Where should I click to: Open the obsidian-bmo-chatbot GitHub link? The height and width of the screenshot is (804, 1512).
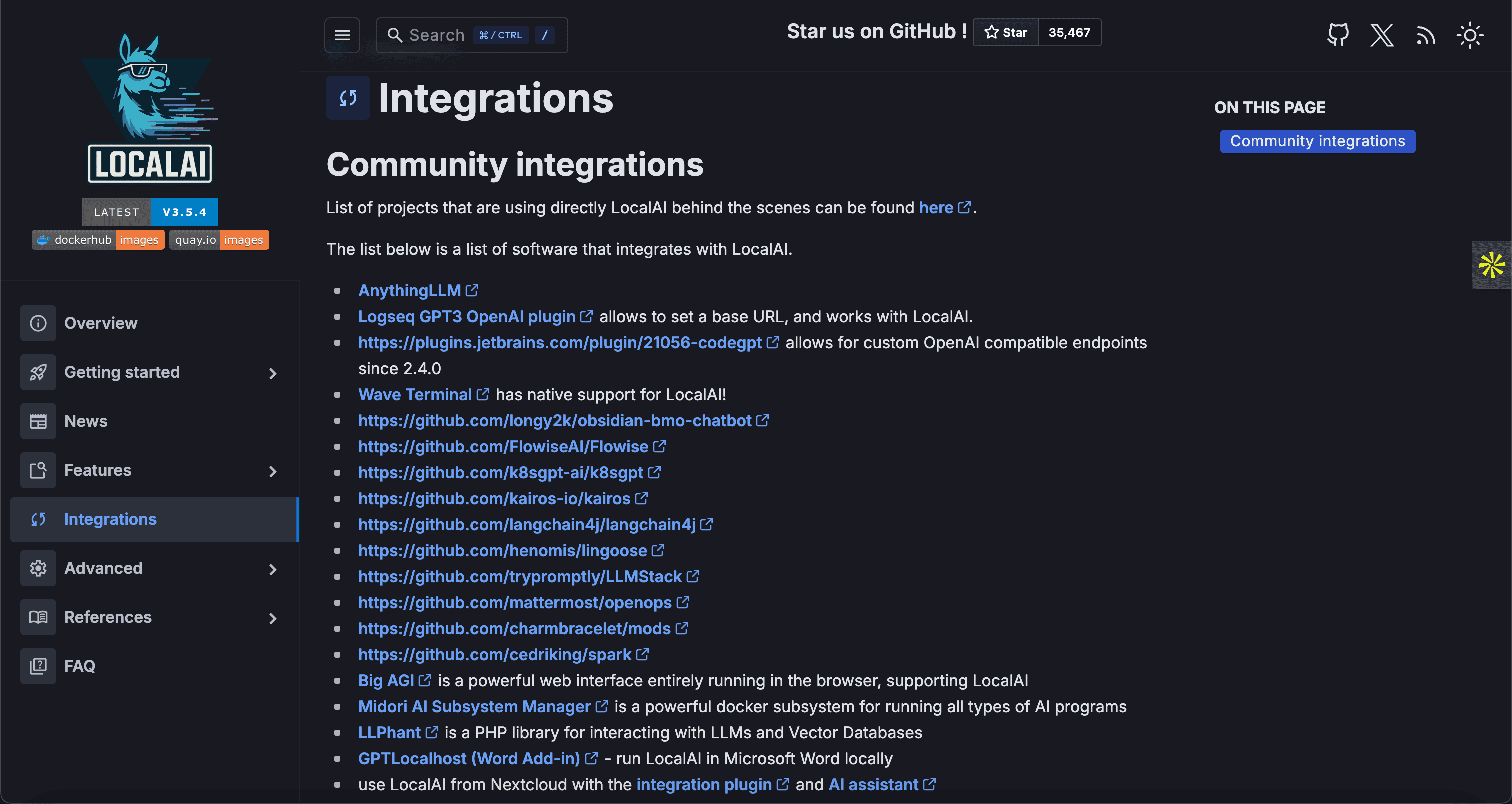(555, 420)
